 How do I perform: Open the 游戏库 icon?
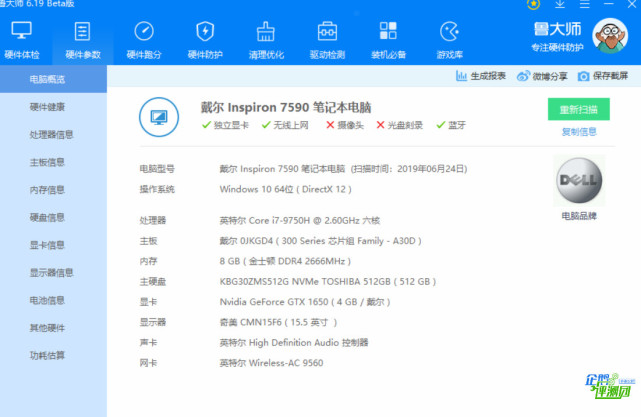point(449,31)
